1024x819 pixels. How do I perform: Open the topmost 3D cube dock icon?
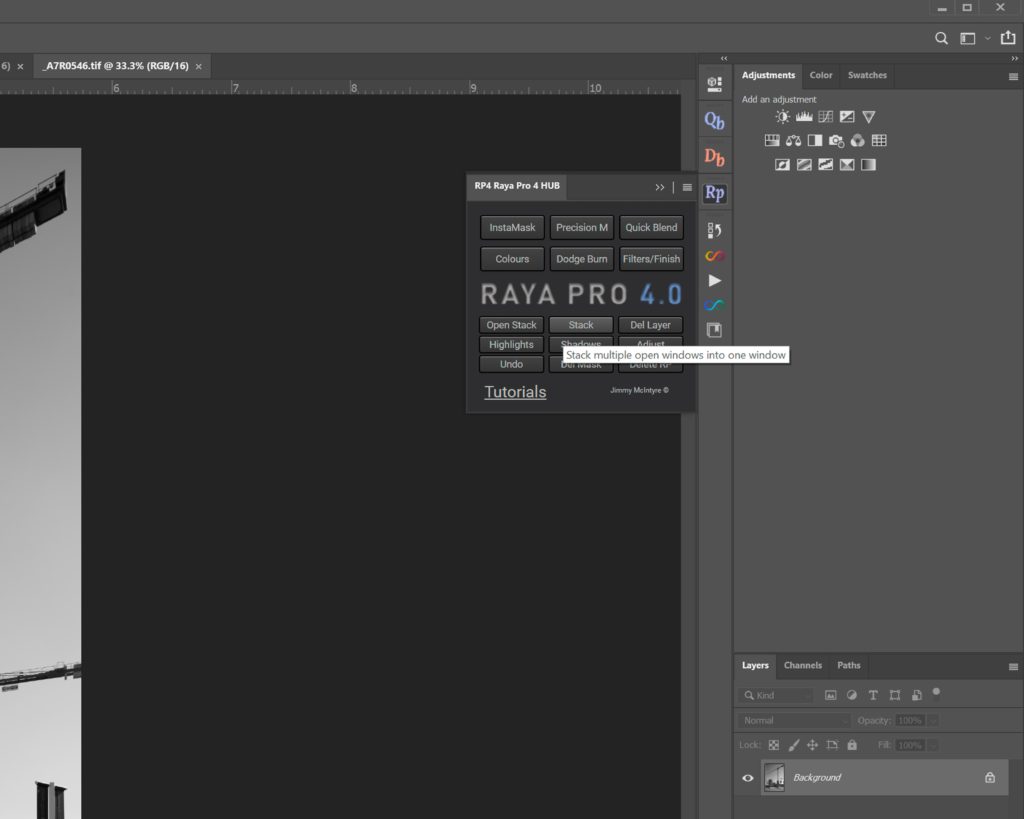pos(714,84)
